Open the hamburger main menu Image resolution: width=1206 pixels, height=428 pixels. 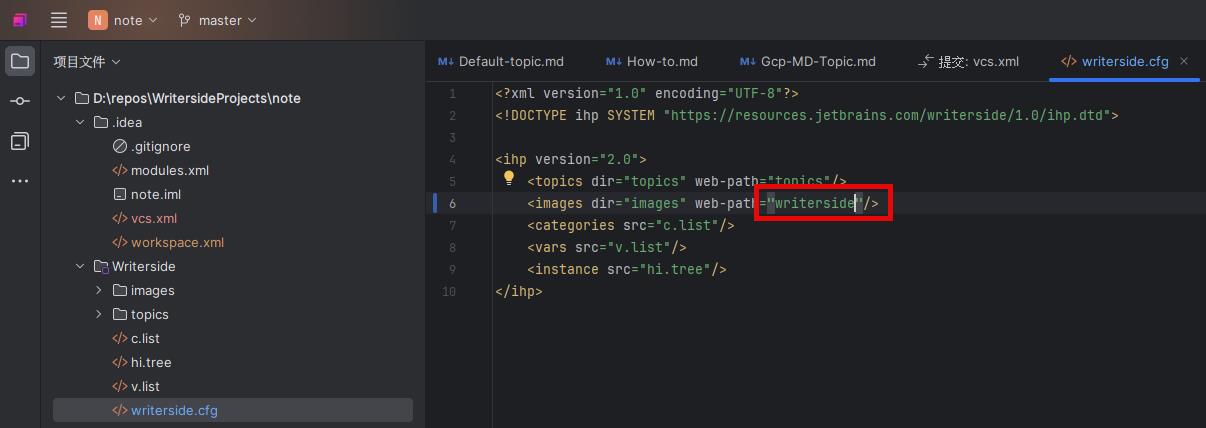coord(59,20)
